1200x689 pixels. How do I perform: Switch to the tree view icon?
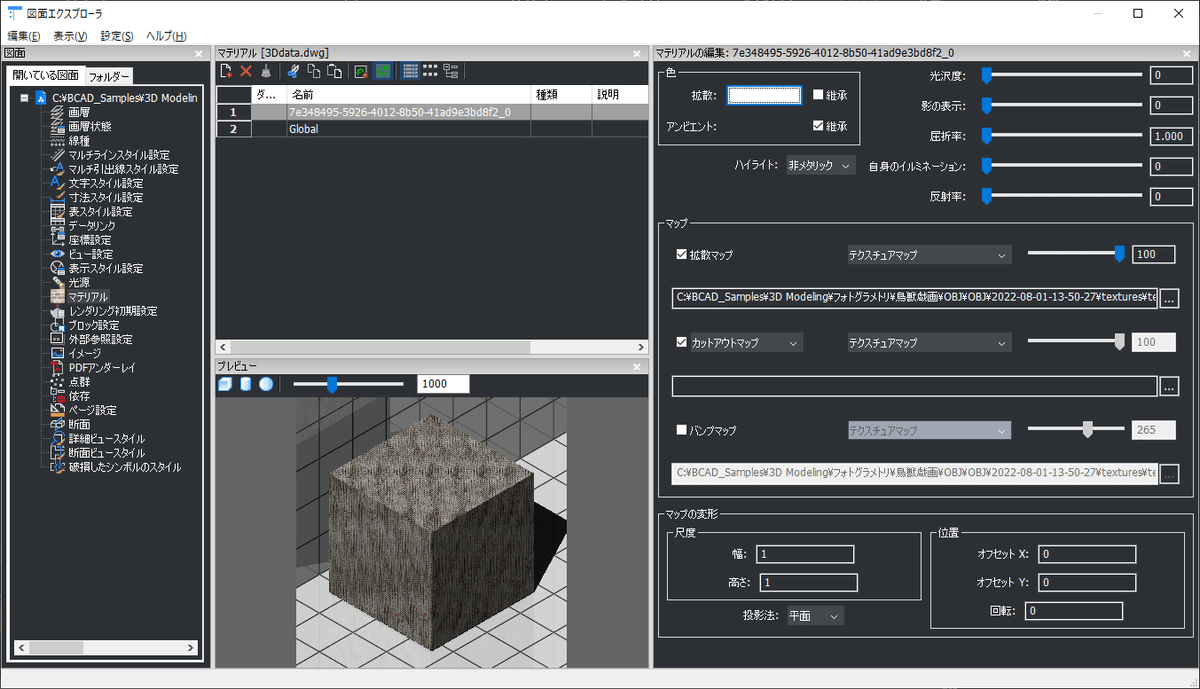pyautogui.click(x=452, y=72)
